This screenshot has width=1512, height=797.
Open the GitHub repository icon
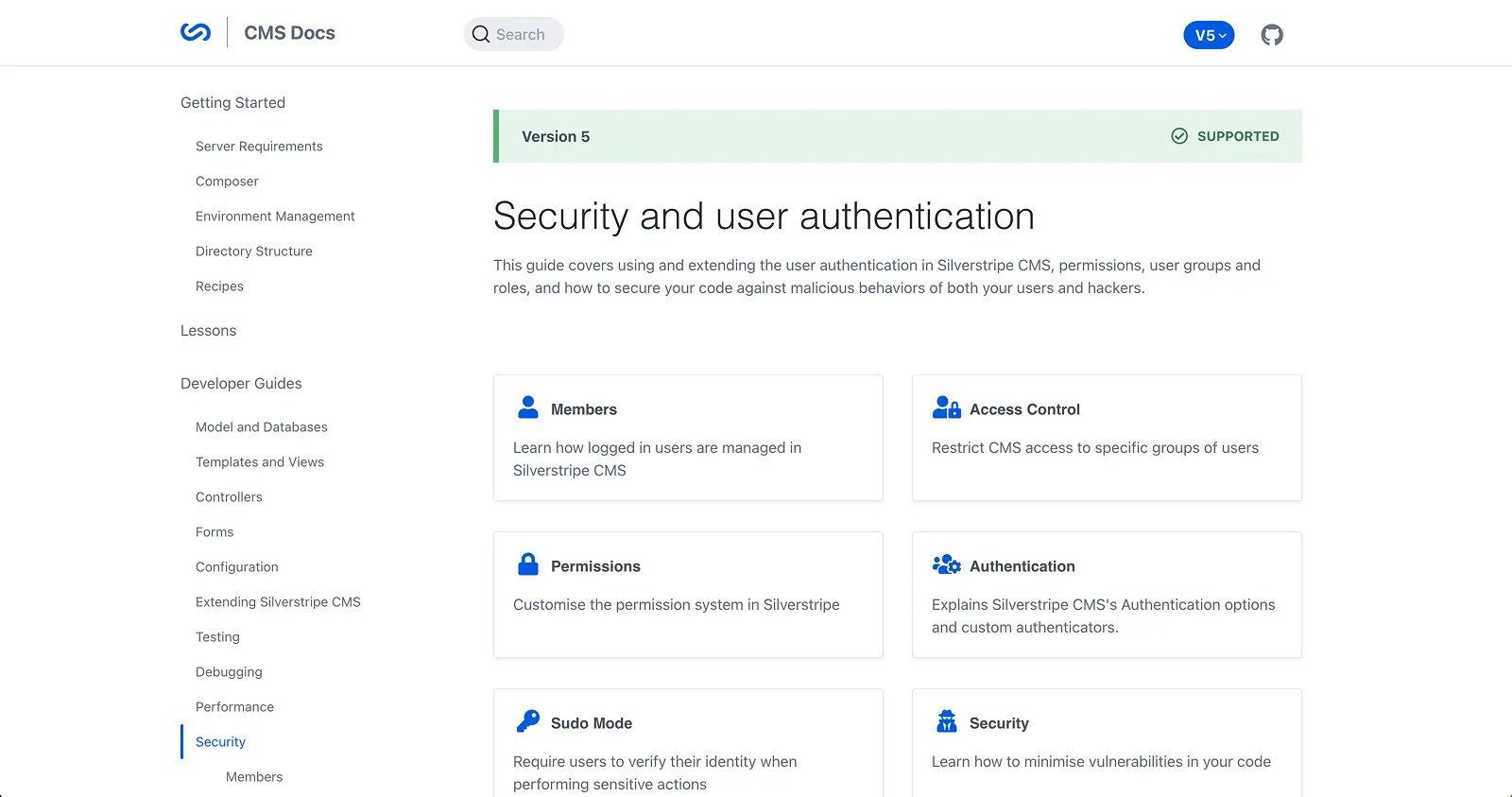(1272, 35)
